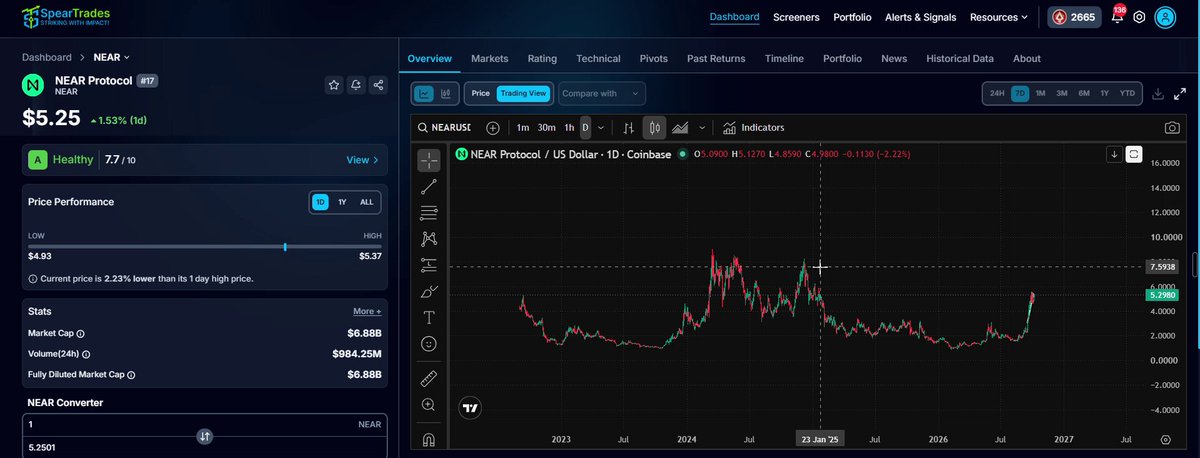The width and height of the screenshot is (1200, 458).
Task: Open the Historical Data tab
Action: click(x=960, y=59)
